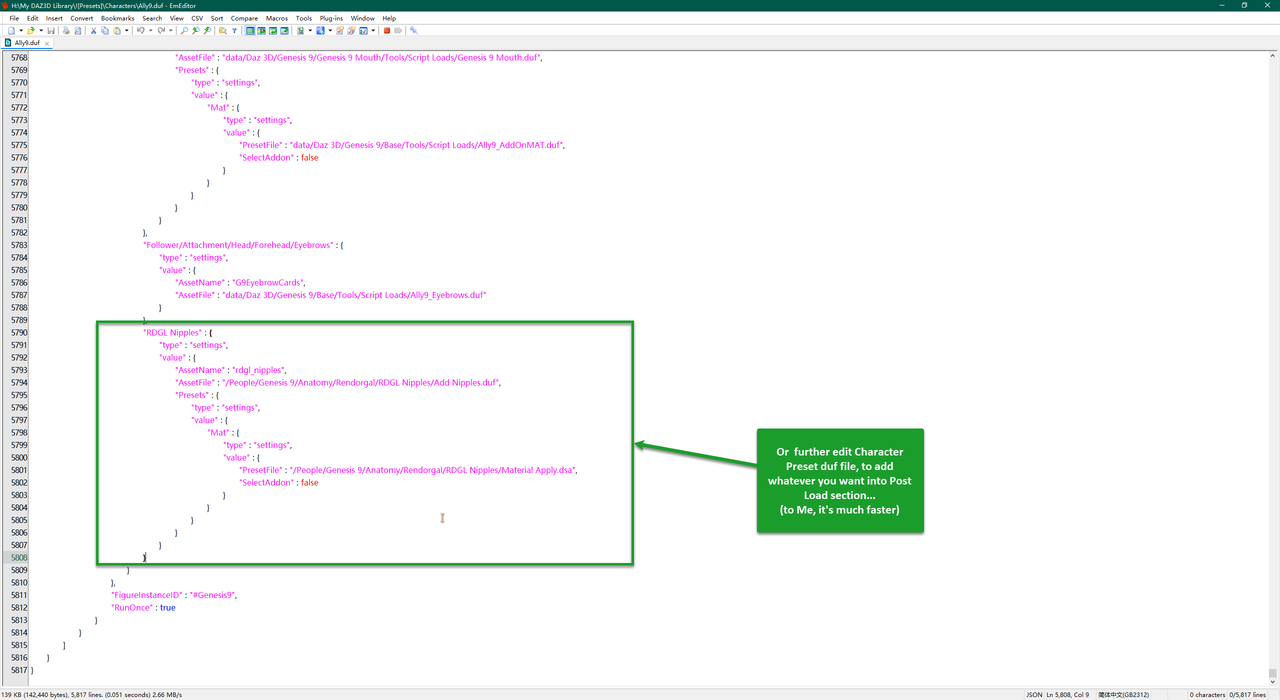Close the Ally9.duf tab
The height and width of the screenshot is (700, 1280).
pos(48,43)
